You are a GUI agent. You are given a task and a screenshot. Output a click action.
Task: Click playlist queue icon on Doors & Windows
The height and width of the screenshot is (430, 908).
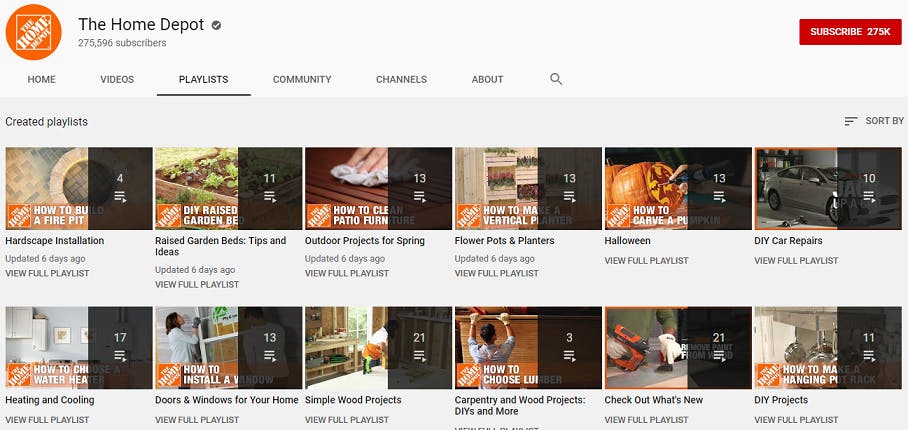[270, 355]
